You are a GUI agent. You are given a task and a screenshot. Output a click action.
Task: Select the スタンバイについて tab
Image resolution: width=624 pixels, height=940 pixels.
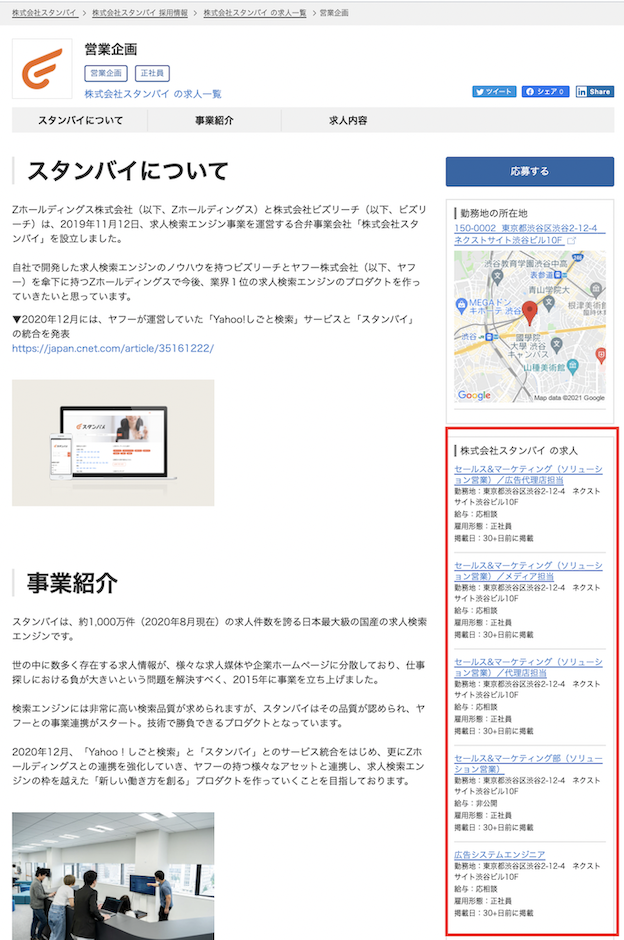(x=80, y=120)
